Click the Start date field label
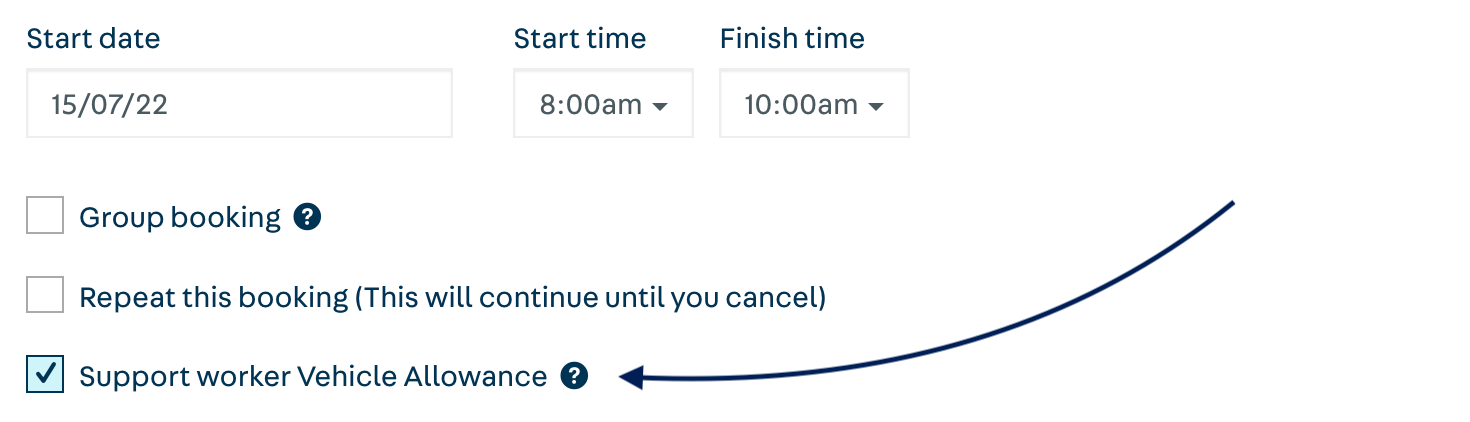The height and width of the screenshot is (422, 1470). tap(93, 39)
